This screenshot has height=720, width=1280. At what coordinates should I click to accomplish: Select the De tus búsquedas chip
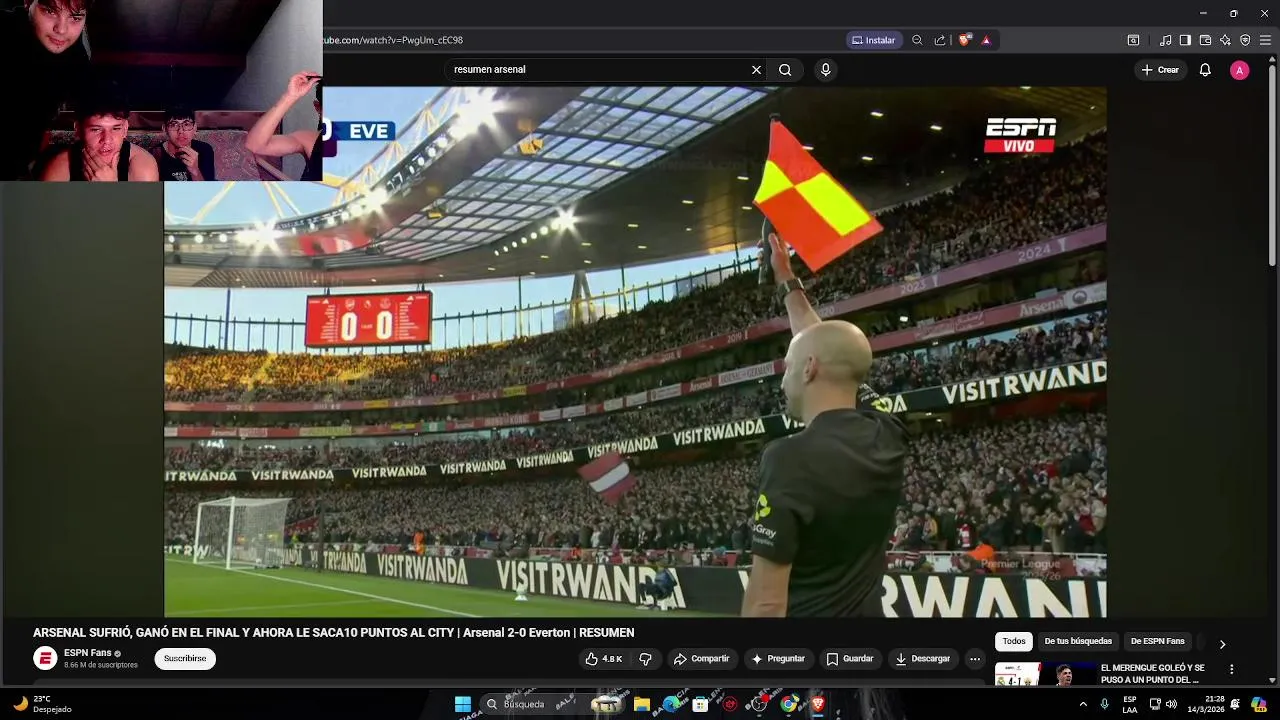(1078, 641)
